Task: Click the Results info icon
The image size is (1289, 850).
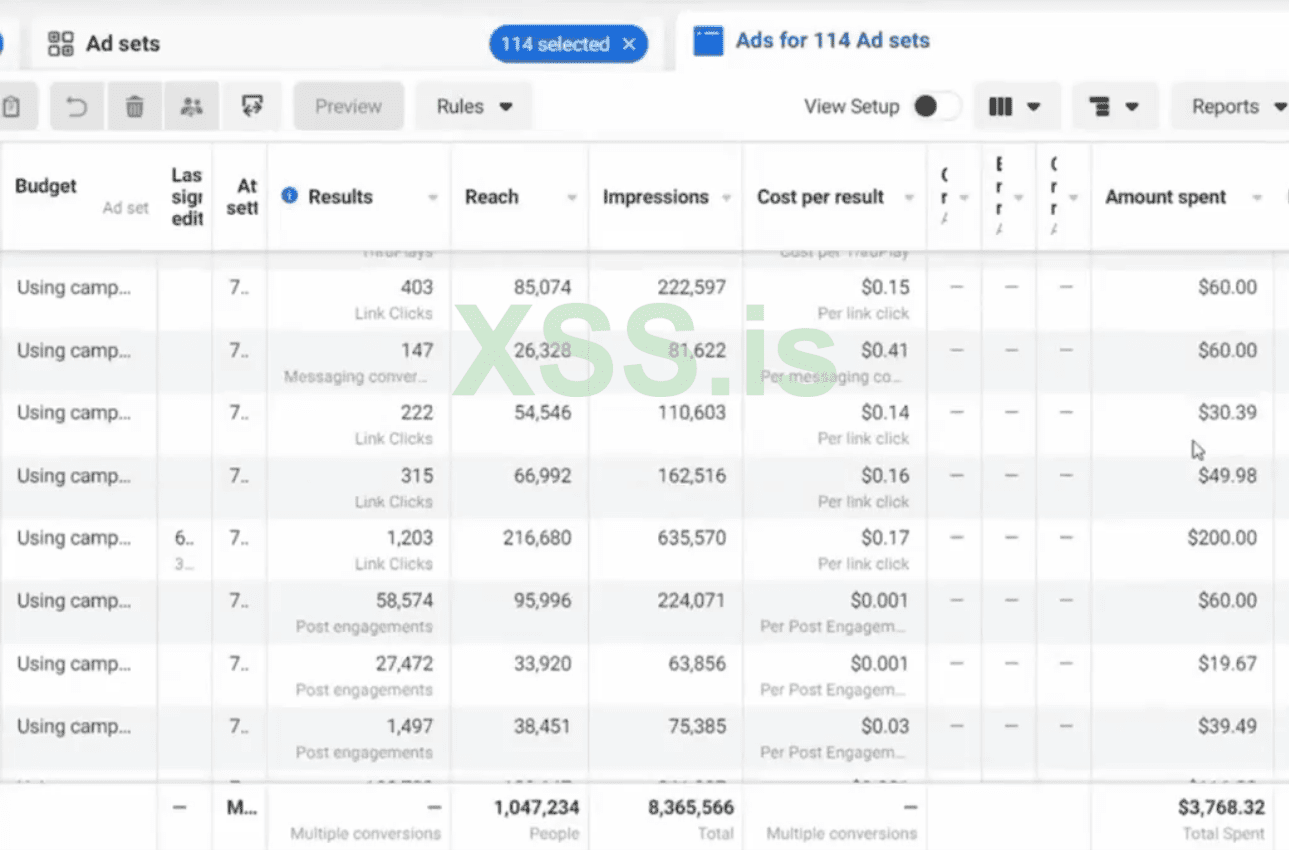Action: [x=290, y=196]
